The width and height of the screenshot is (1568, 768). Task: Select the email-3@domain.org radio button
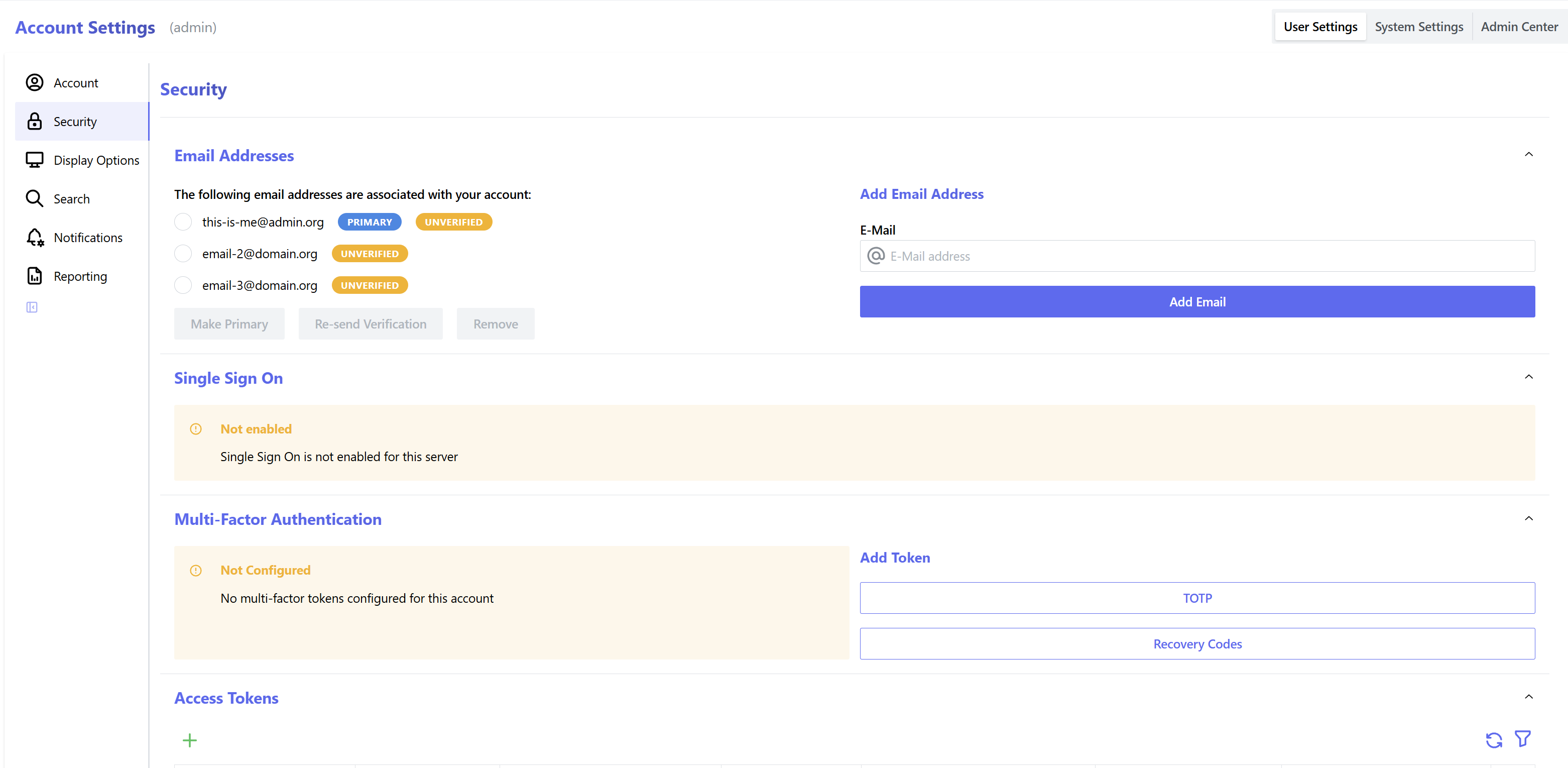pos(183,285)
